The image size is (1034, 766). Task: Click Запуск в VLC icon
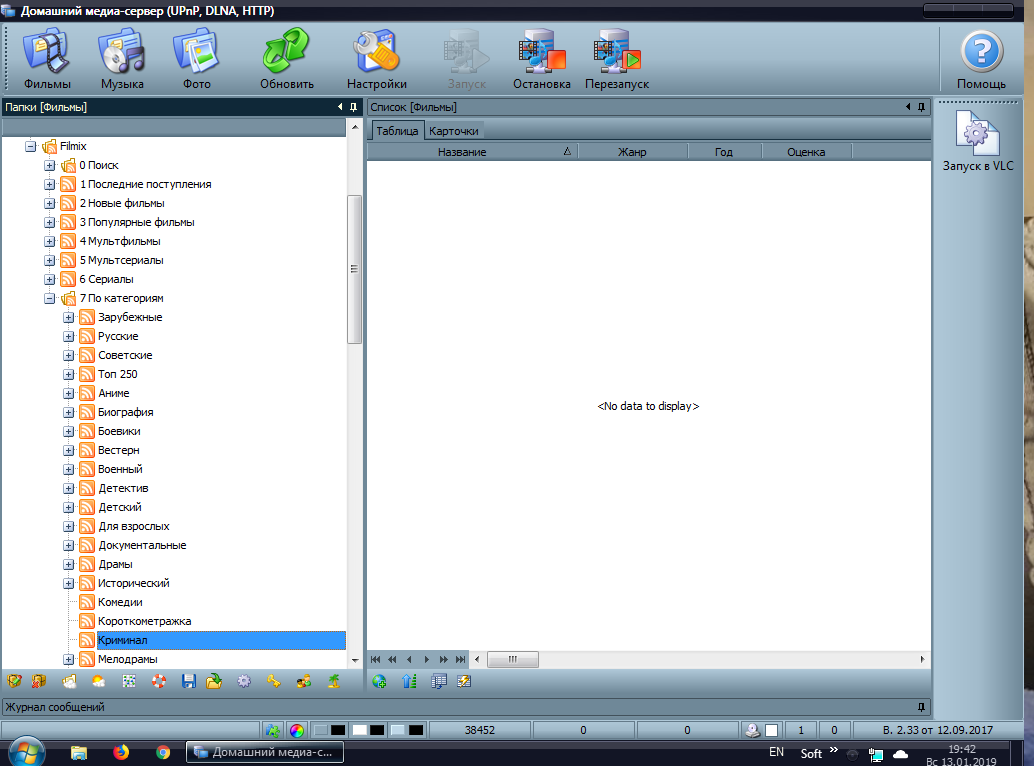[x=977, y=140]
